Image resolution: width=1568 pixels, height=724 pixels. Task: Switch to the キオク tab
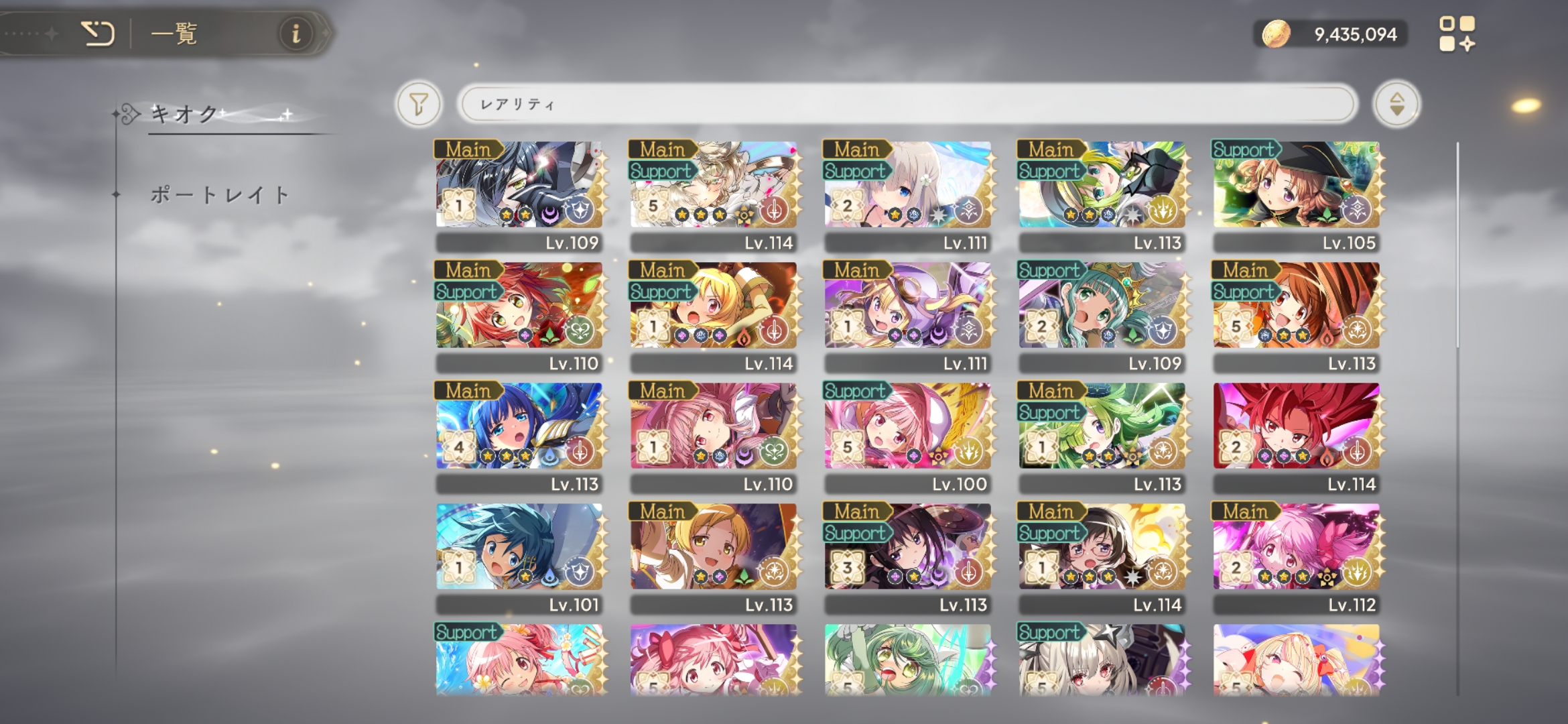[x=184, y=114]
